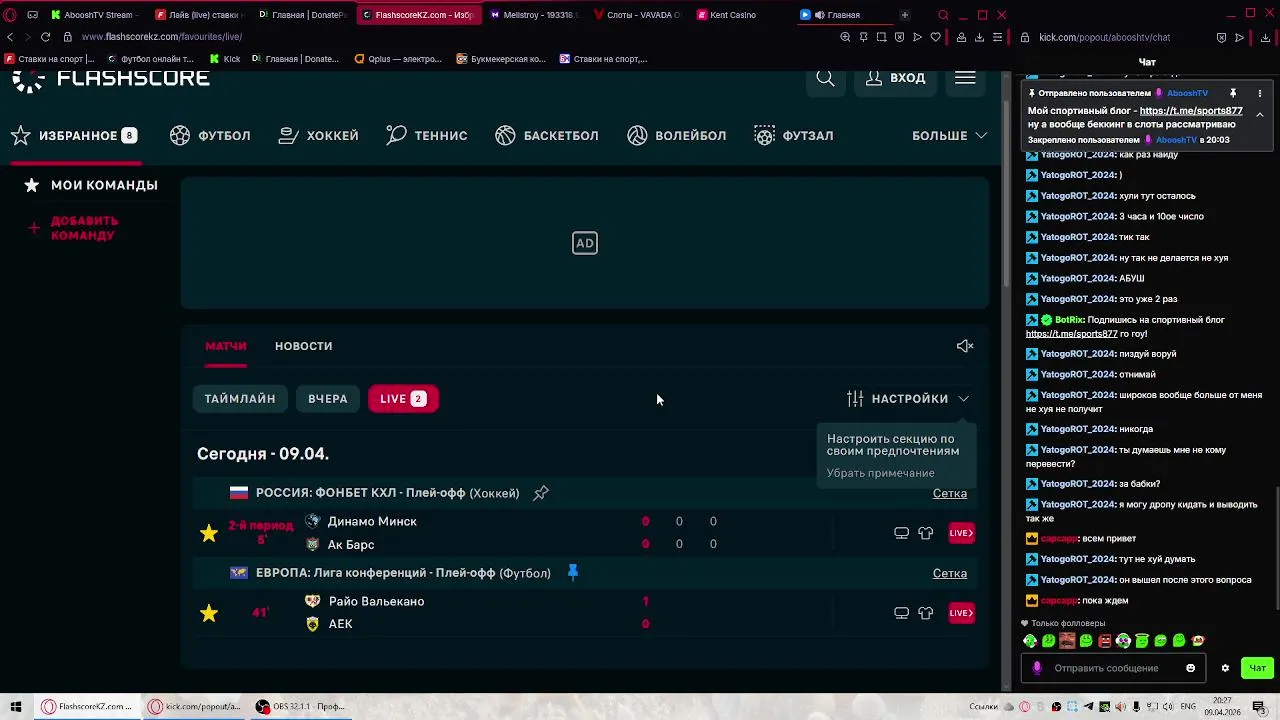The image size is (1280, 720).
Task: Open the ХОККЕЙ sport section
Action: coord(318,135)
